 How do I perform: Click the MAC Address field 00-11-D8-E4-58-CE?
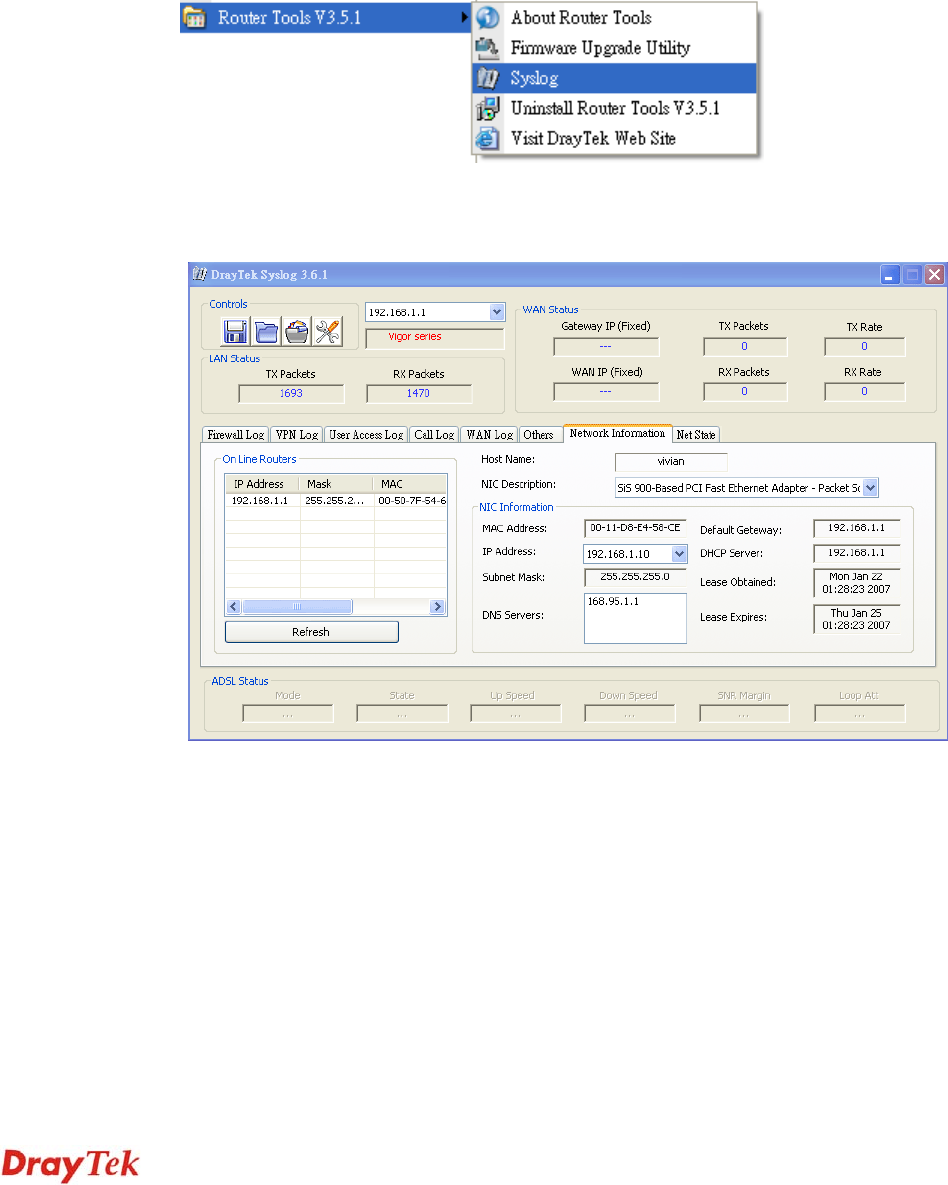point(635,528)
